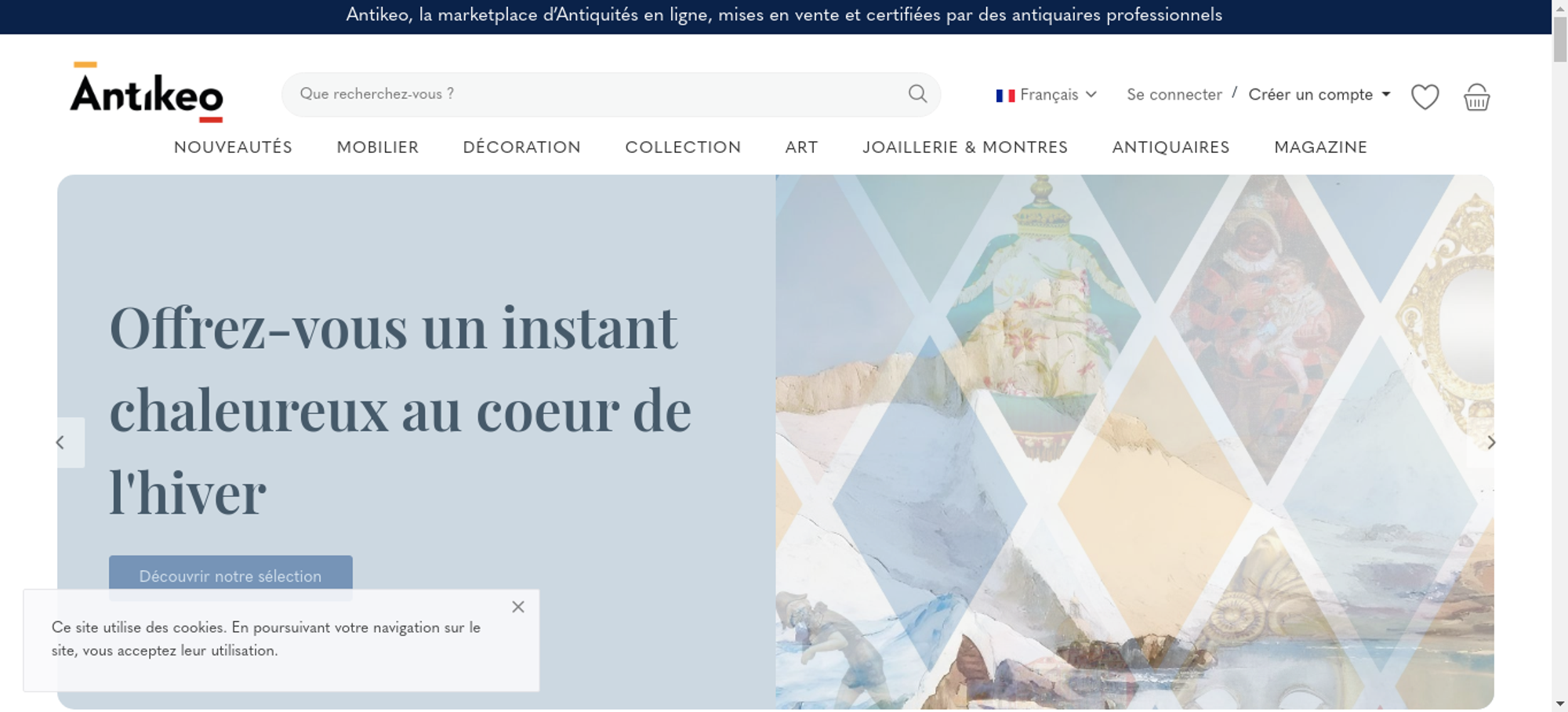Open the DÉCORATION menu

(x=522, y=147)
